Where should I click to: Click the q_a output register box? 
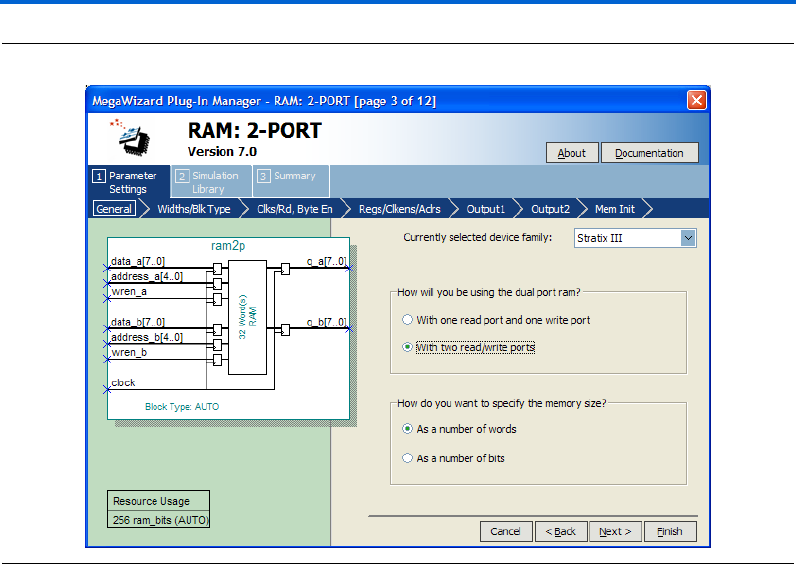[285, 269]
